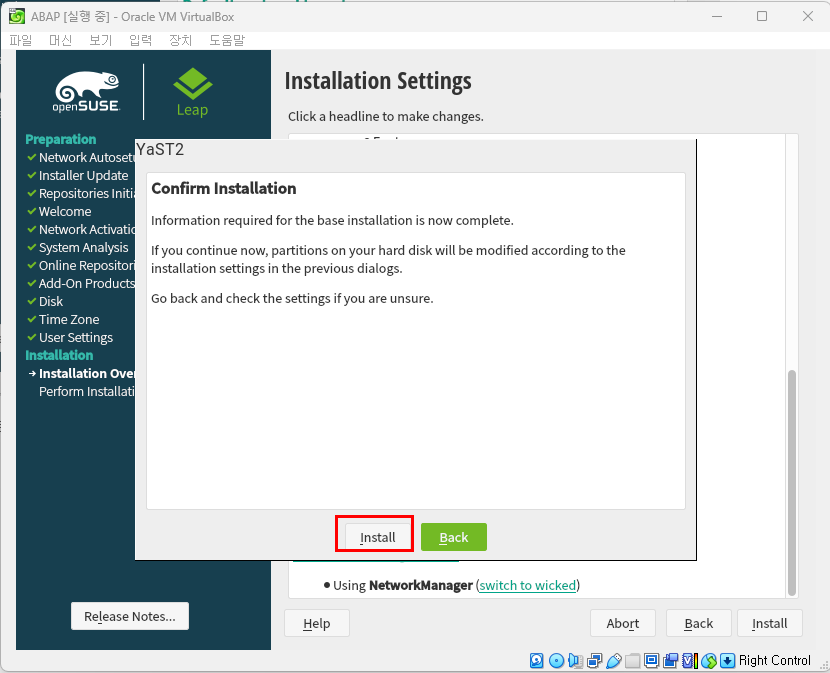The height and width of the screenshot is (673, 830).
Task: Click the Abort button
Action: click(622, 623)
